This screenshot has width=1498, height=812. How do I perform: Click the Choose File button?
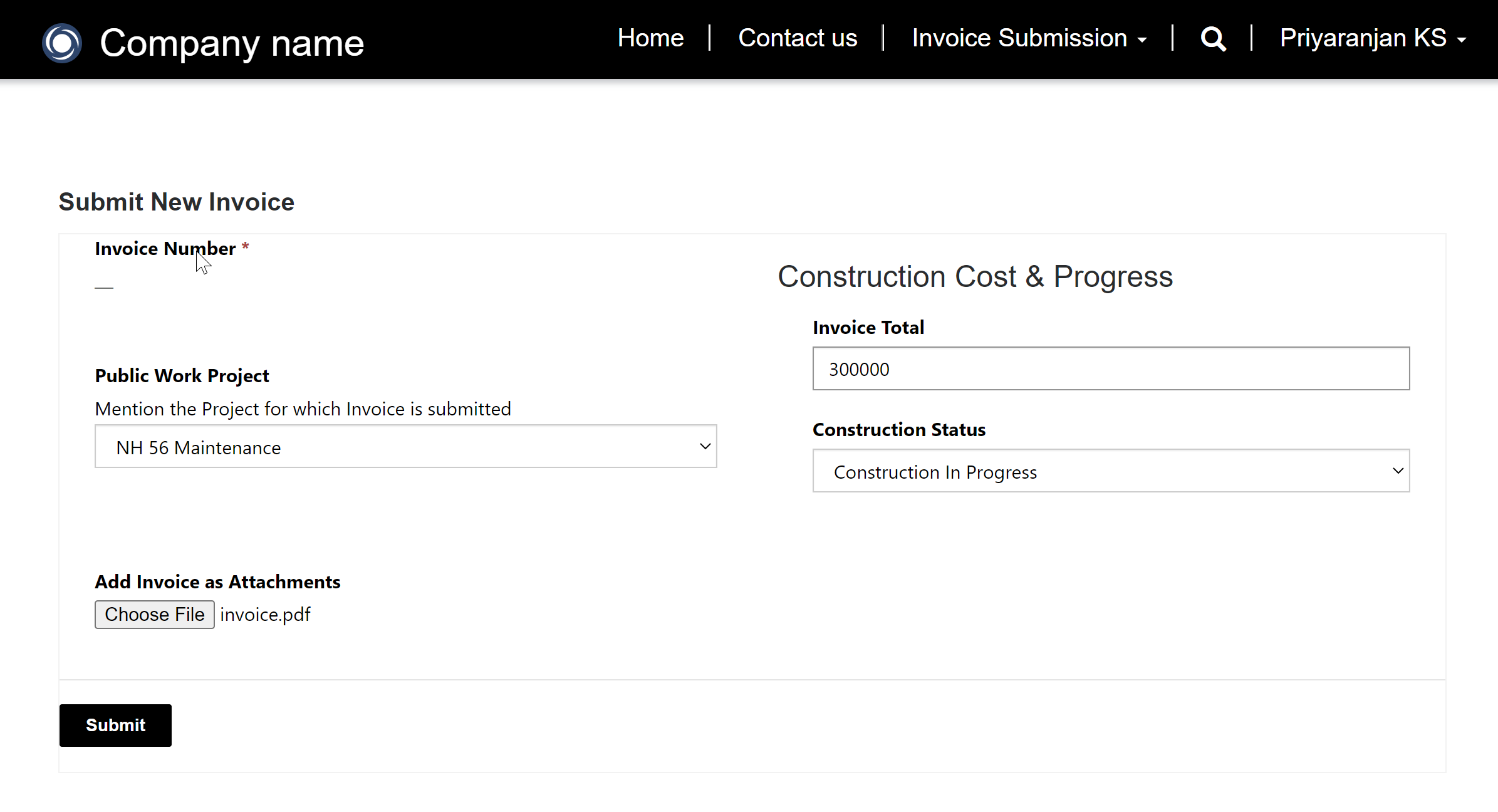(x=154, y=614)
